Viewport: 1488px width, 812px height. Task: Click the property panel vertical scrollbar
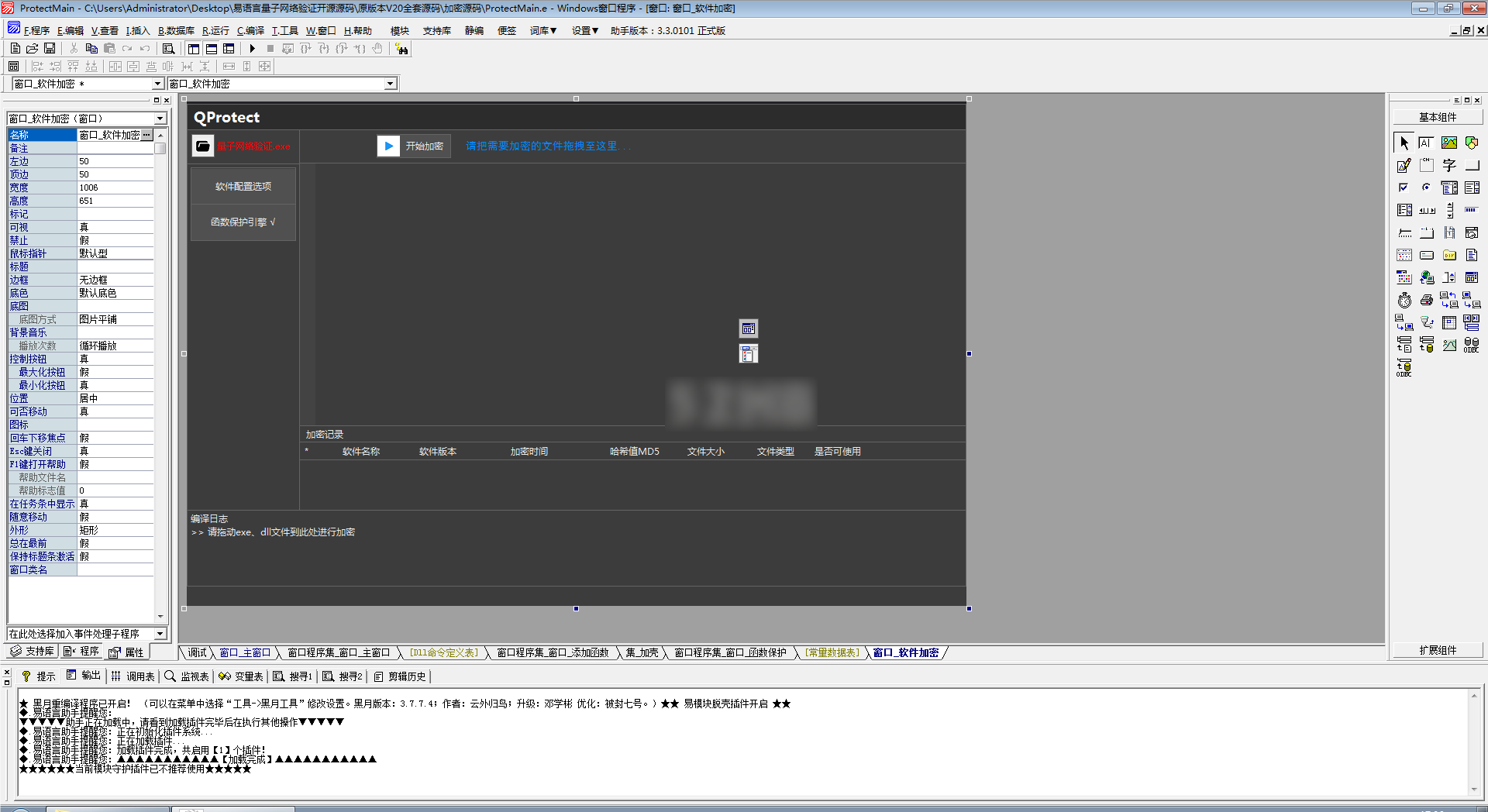tap(160, 375)
